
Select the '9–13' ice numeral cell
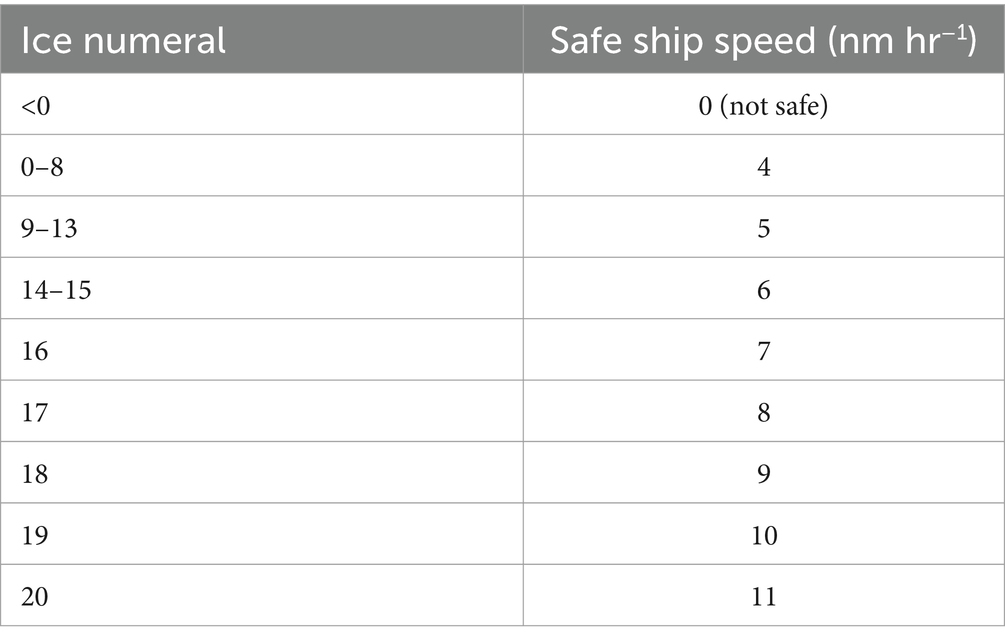(262, 227)
